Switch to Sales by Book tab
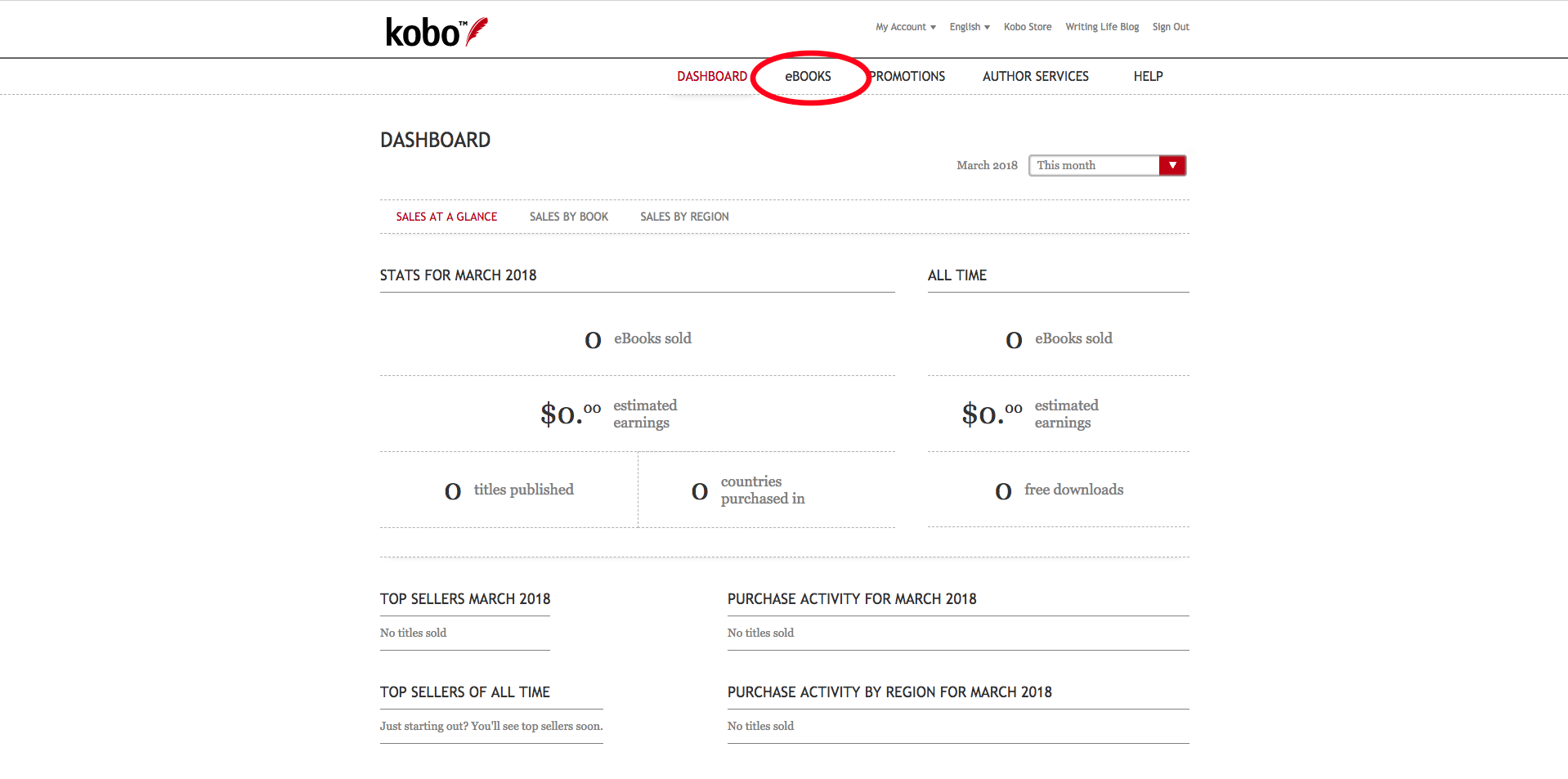This screenshot has width=1568, height=779. coord(568,217)
